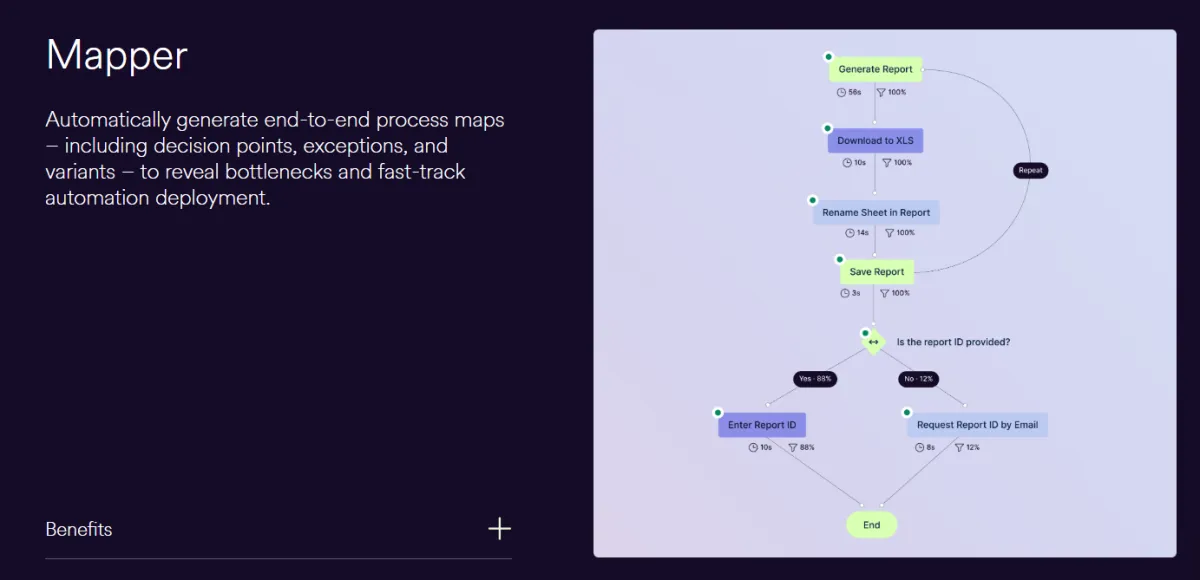Select the Yes 88% branch label
1200x580 pixels.
click(815, 379)
